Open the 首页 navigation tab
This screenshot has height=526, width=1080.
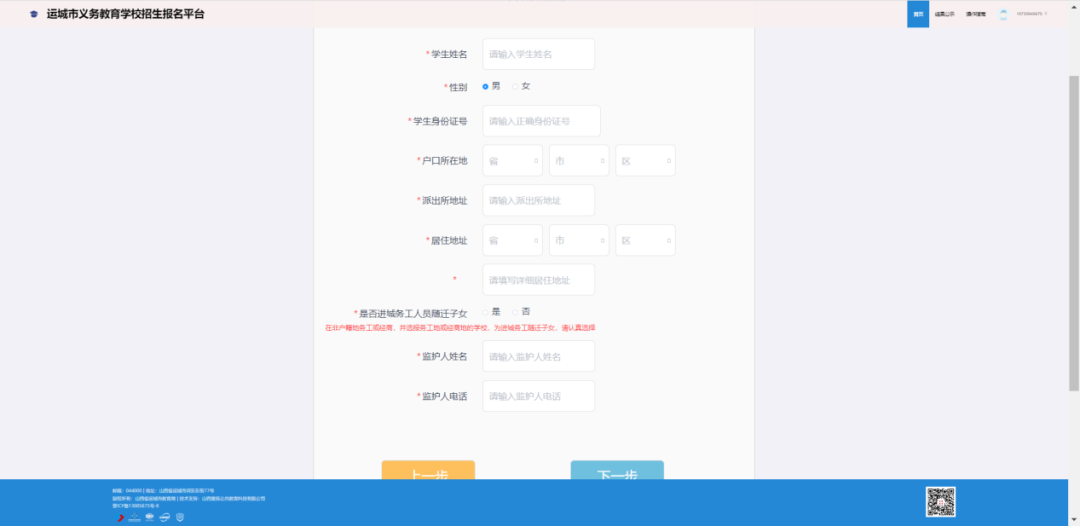918,14
